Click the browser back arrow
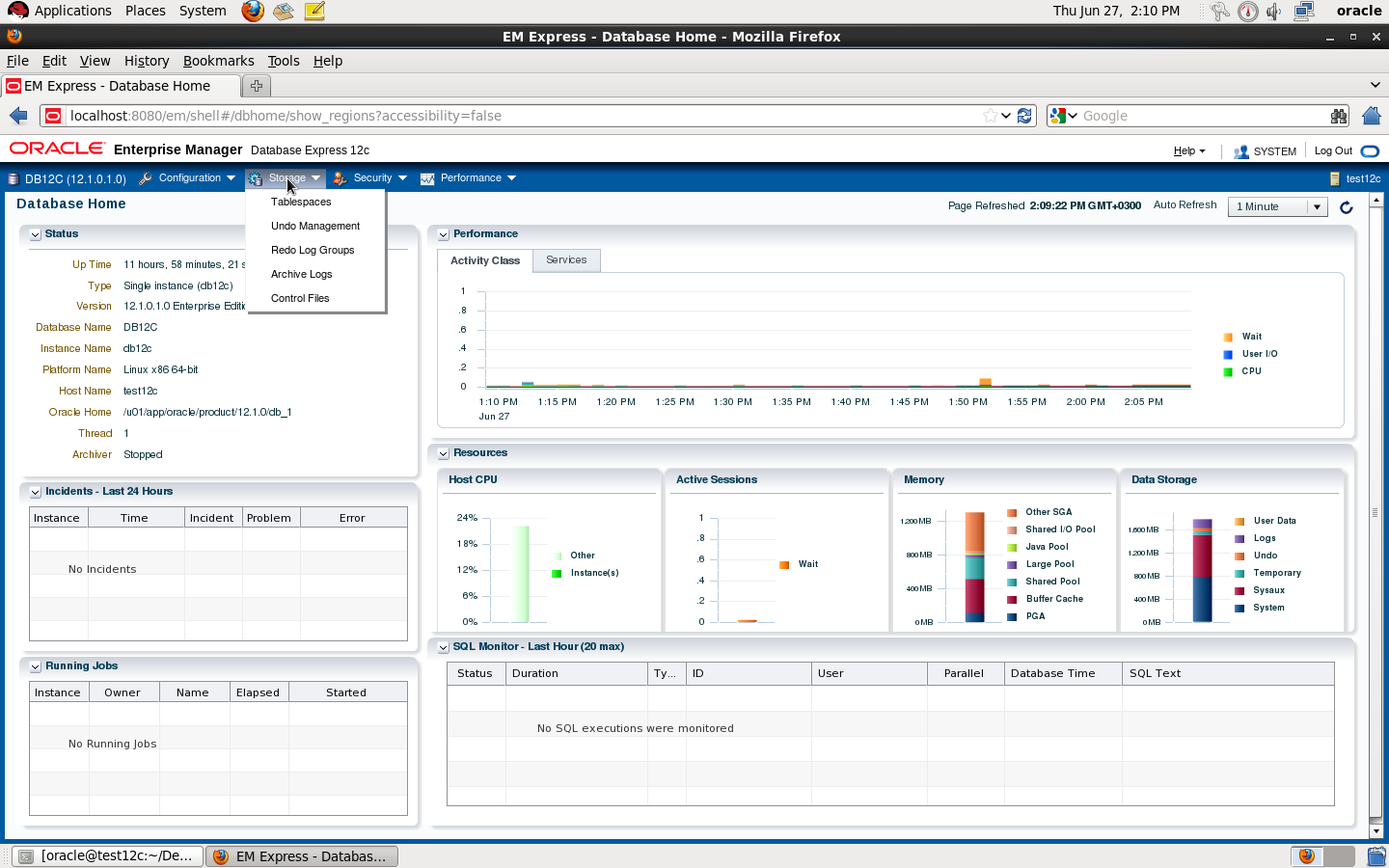 click(18, 116)
